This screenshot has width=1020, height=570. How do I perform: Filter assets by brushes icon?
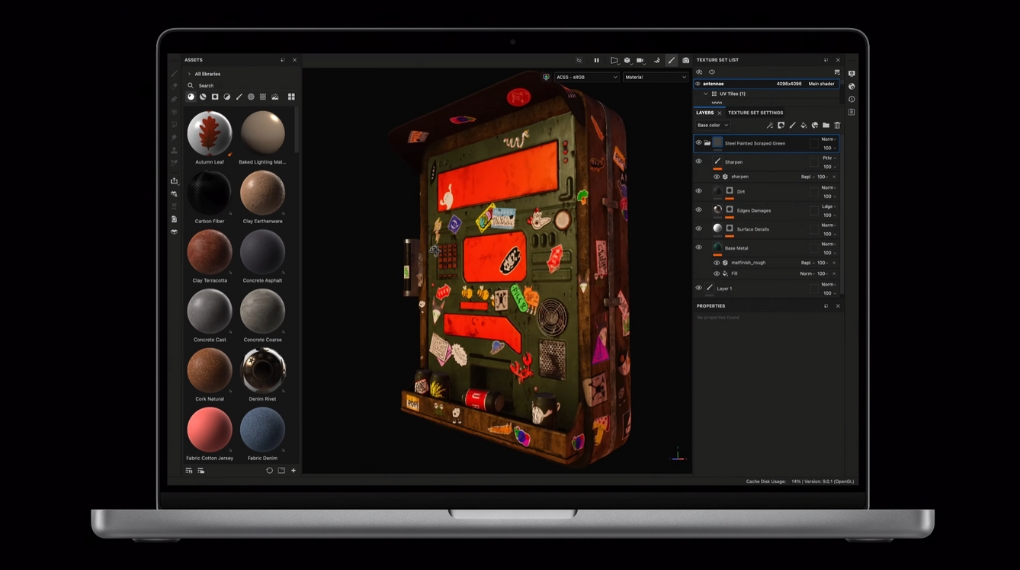(x=238, y=97)
